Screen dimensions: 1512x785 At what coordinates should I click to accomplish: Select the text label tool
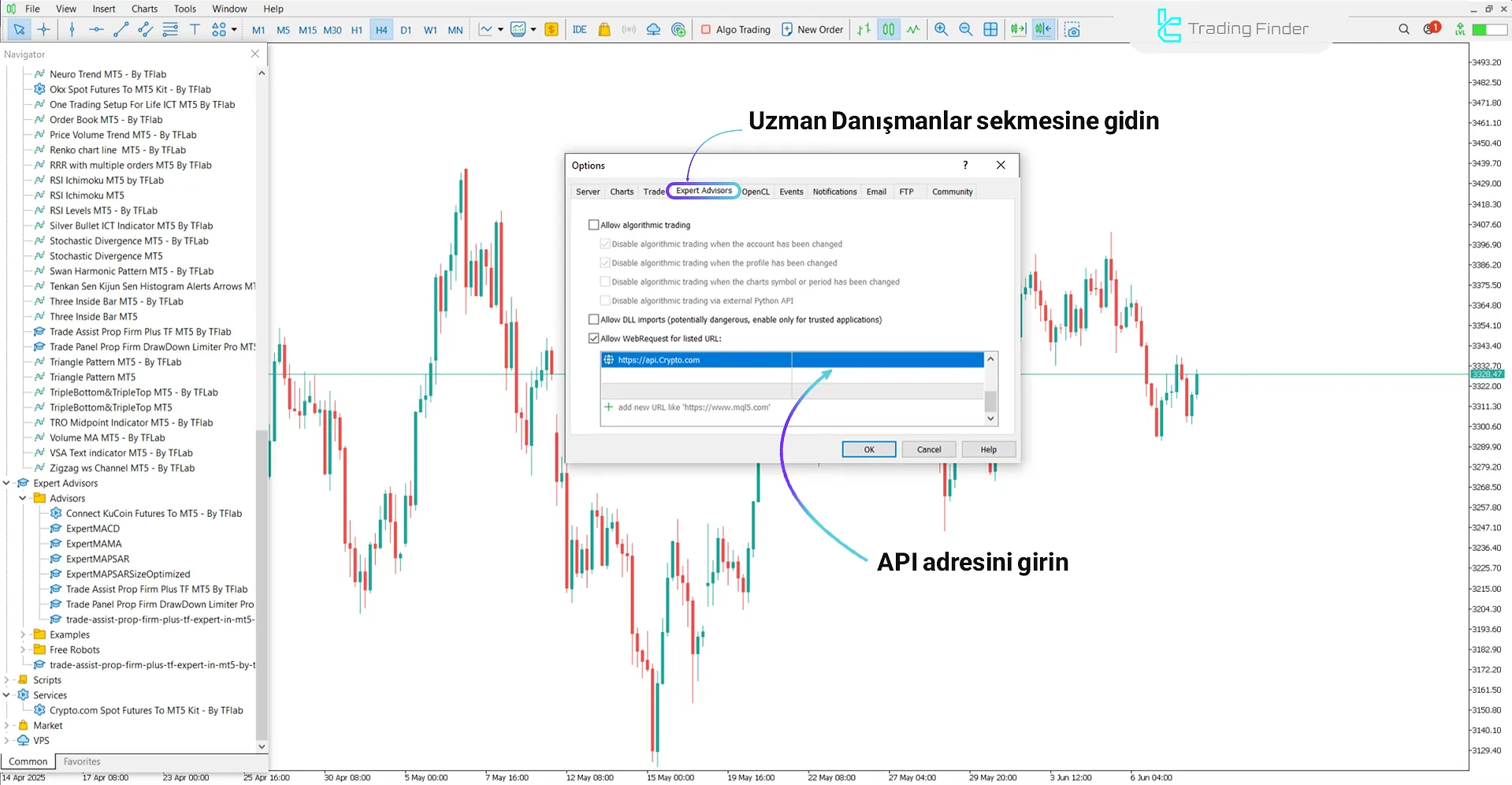(195, 29)
